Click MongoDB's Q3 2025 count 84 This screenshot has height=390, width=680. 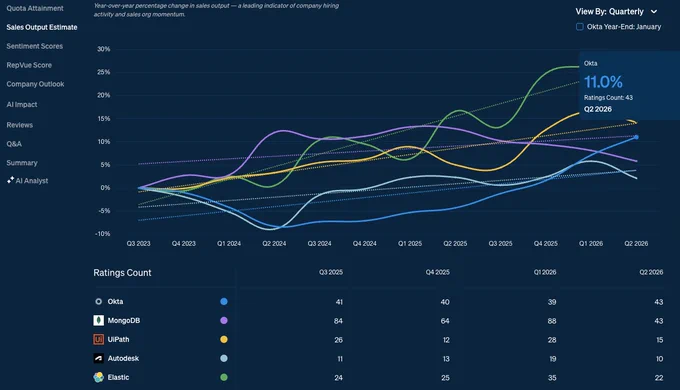point(338,321)
